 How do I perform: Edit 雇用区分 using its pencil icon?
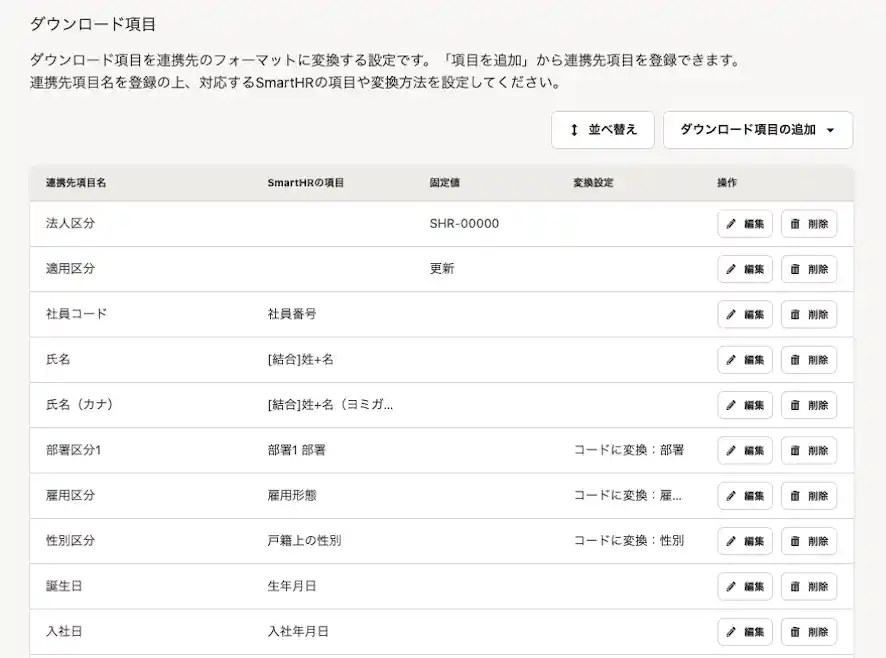pos(729,495)
